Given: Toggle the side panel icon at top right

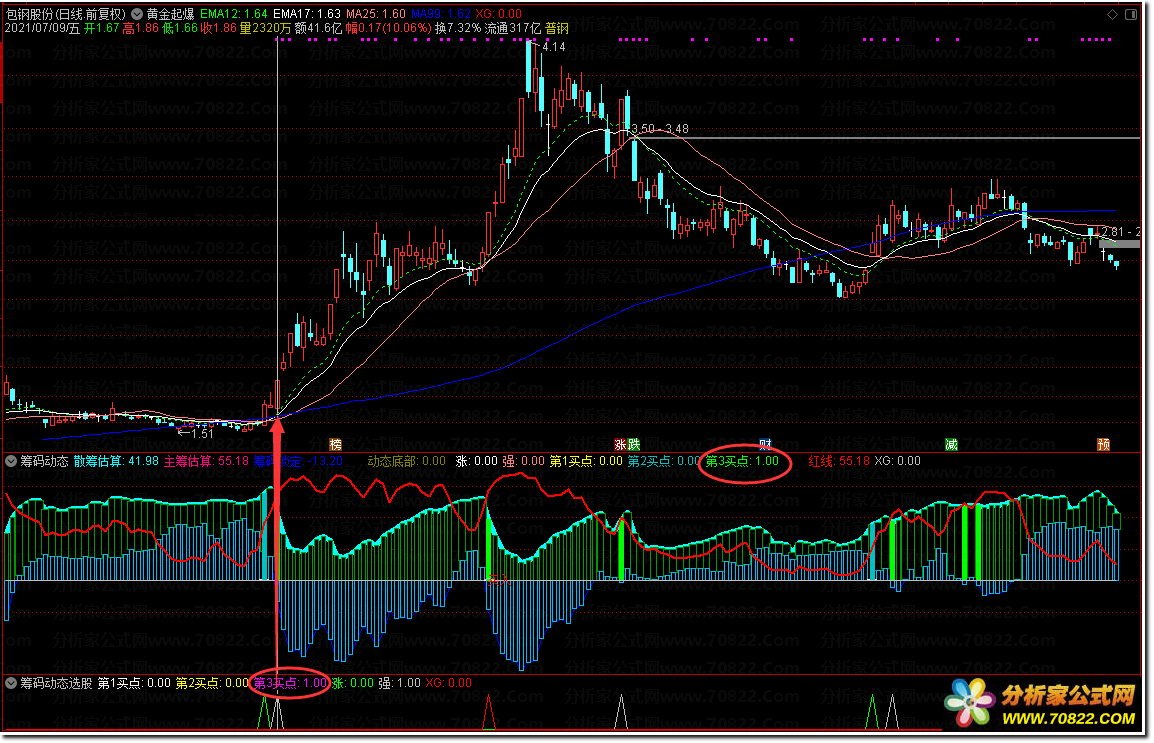Looking at the screenshot, I should [x=1131, y=14].
